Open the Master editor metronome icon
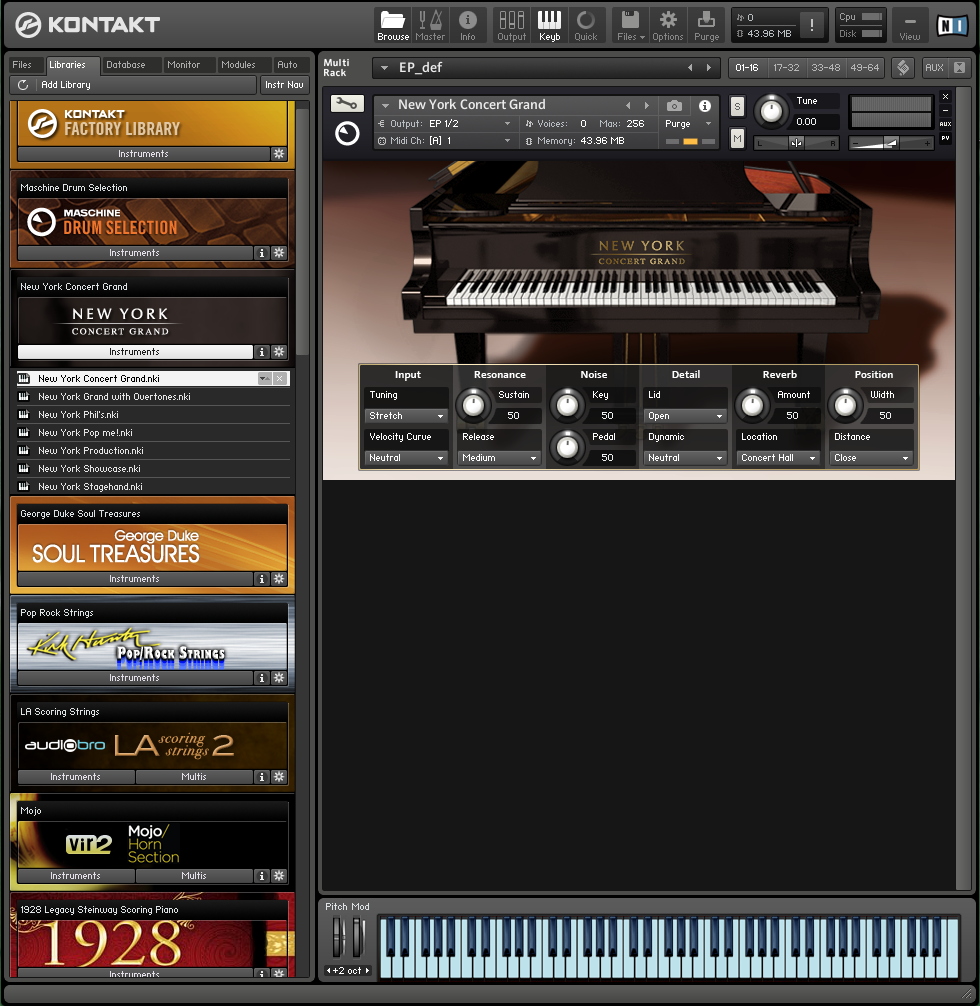 430,26
